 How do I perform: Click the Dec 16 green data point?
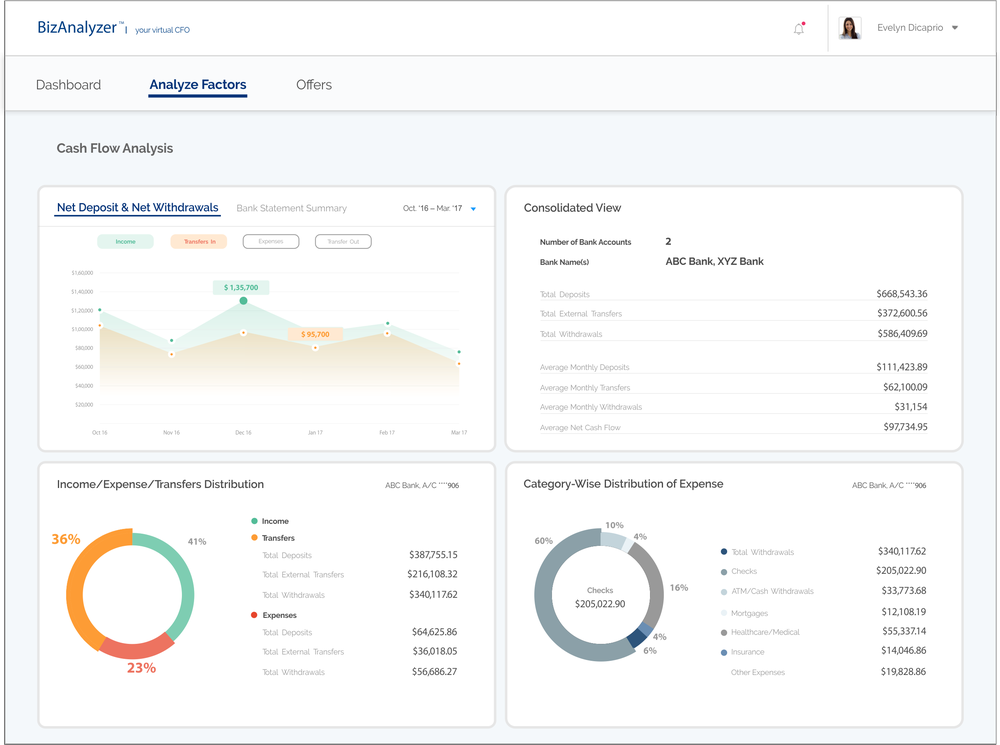(x=243, y=300)
